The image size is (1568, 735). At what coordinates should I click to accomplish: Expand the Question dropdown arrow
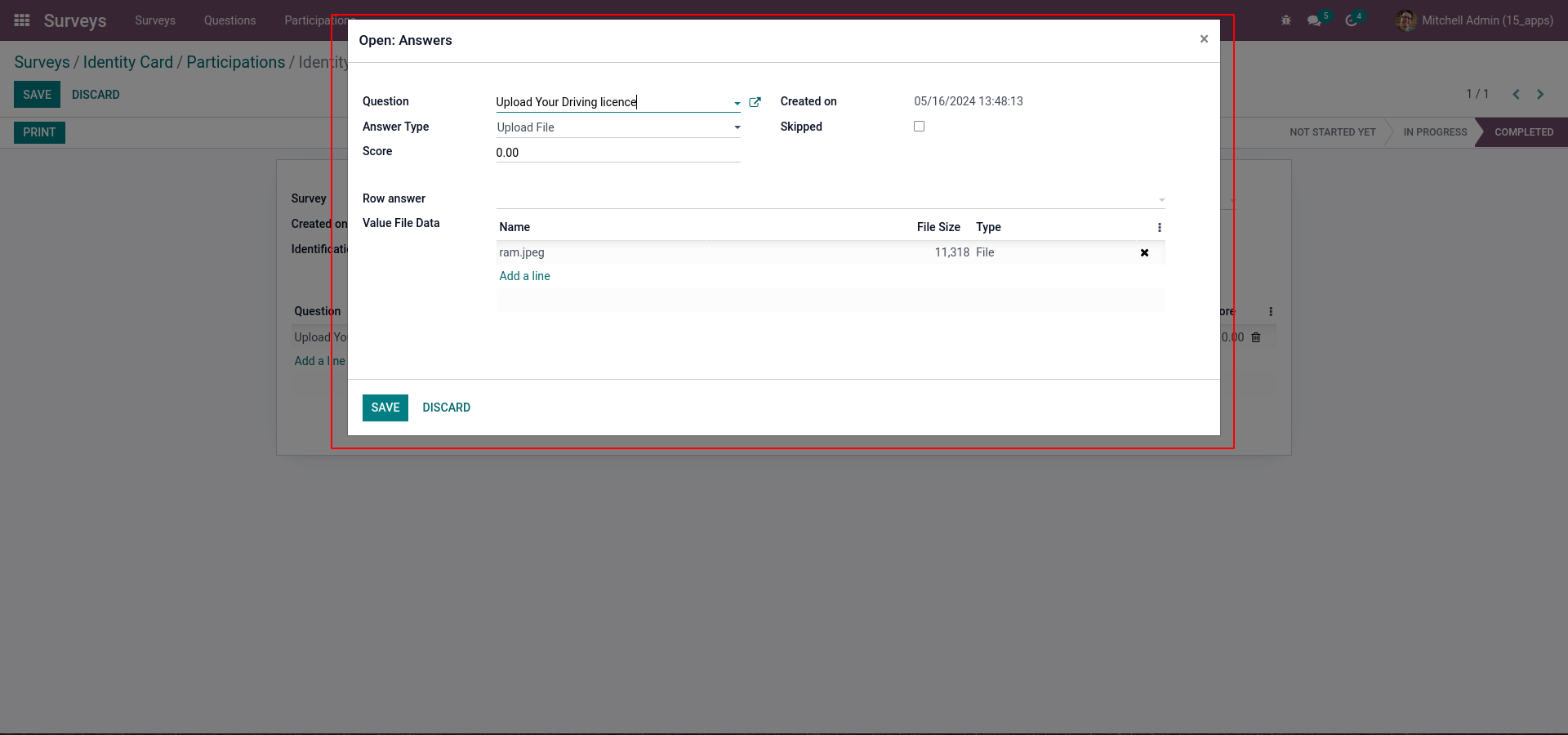(x=737, y=103)
